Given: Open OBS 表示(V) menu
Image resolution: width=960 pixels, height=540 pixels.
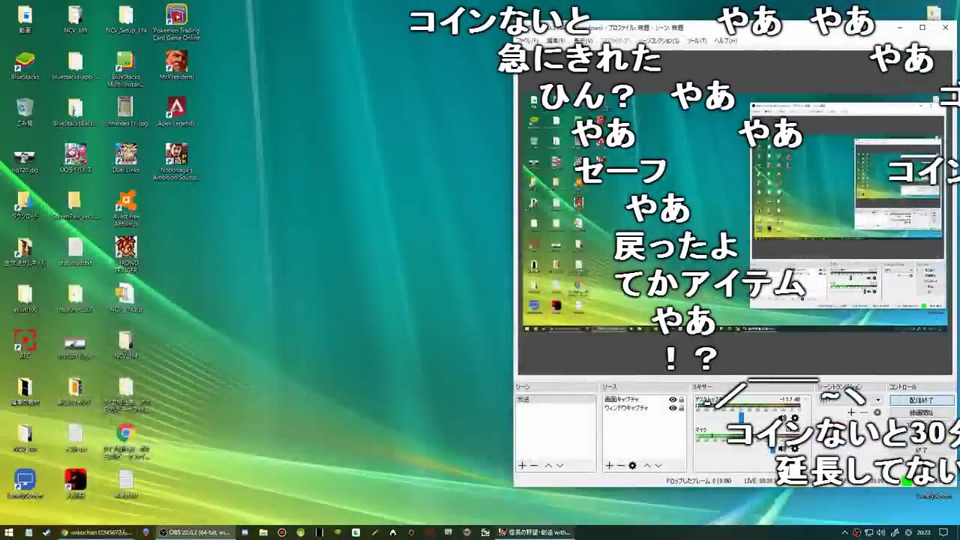Looking at the screenshot, I should 583,40.
